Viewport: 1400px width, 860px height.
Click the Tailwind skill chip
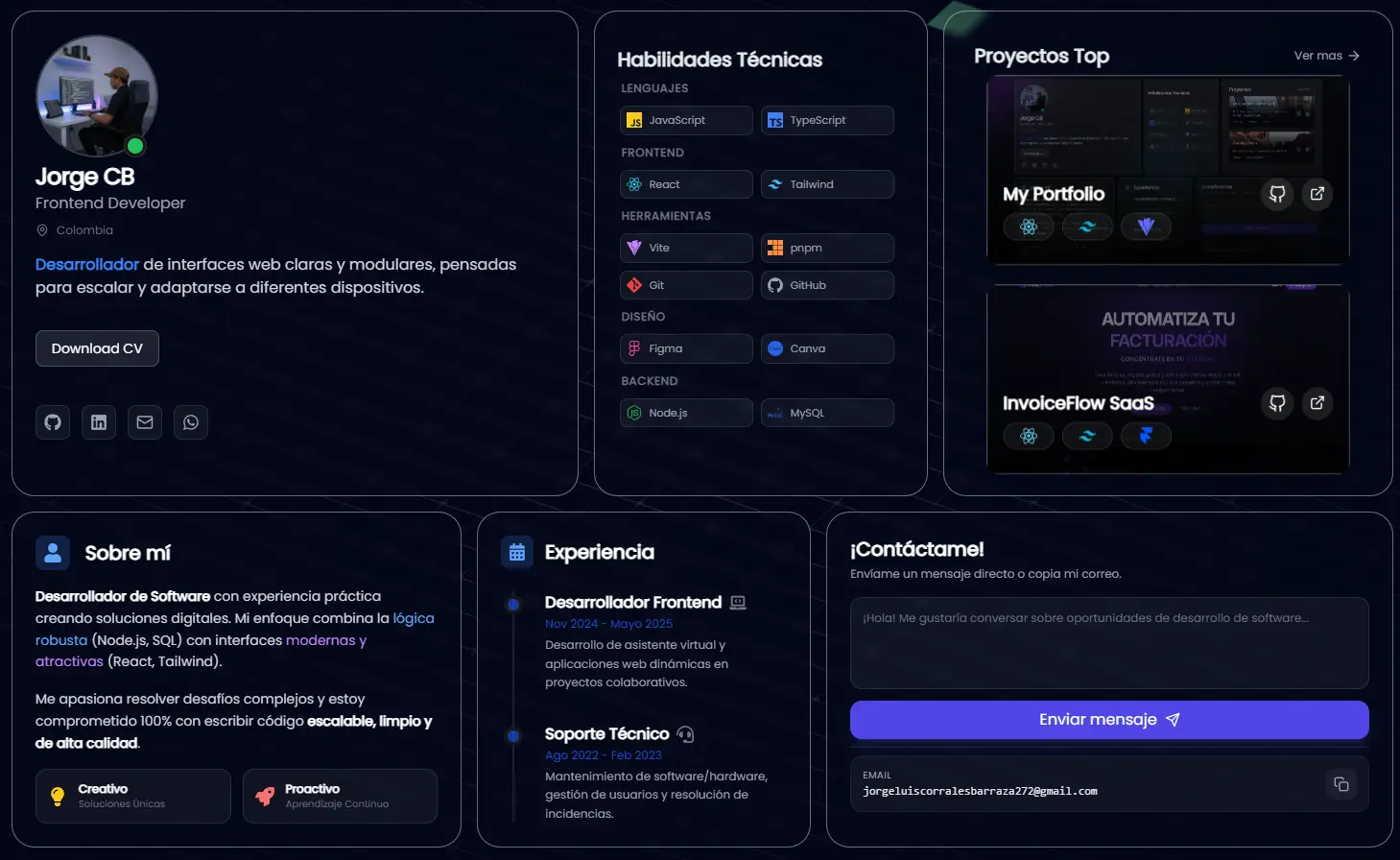coord(827,184)
